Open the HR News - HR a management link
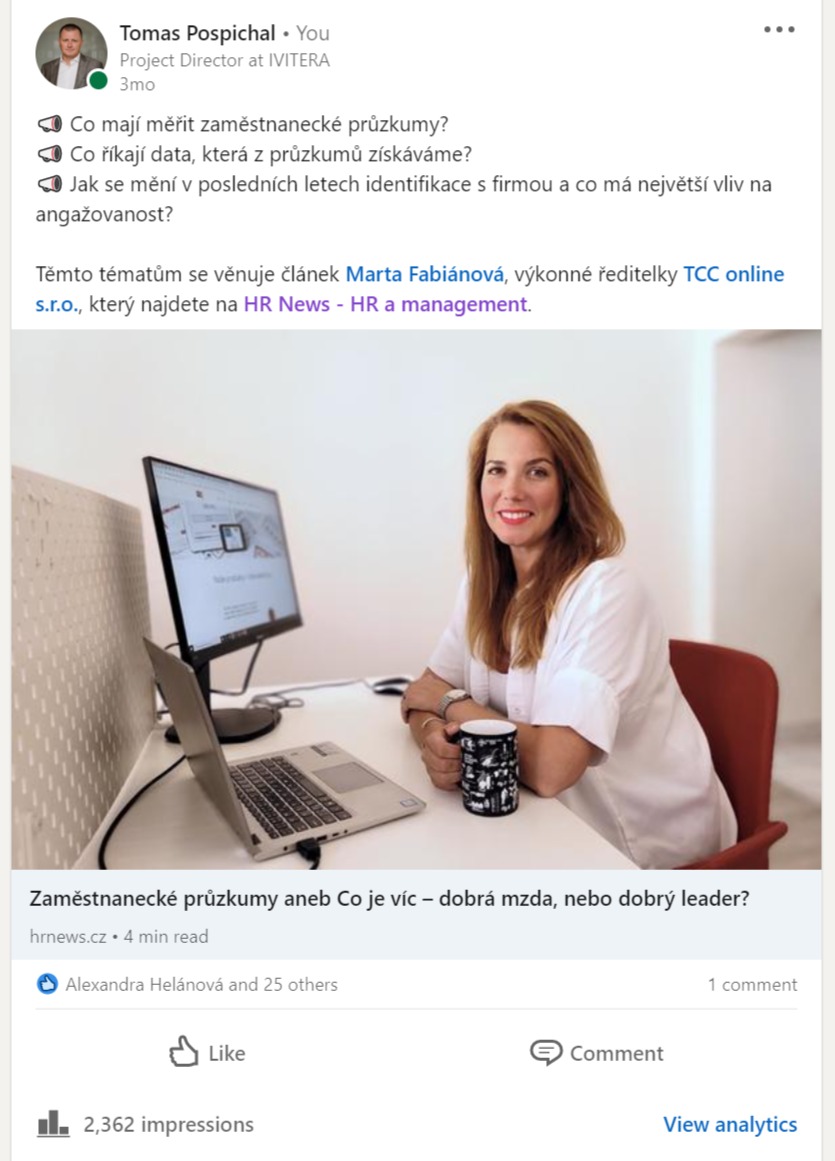This screenshot has width=835, height=1161. 386,304
